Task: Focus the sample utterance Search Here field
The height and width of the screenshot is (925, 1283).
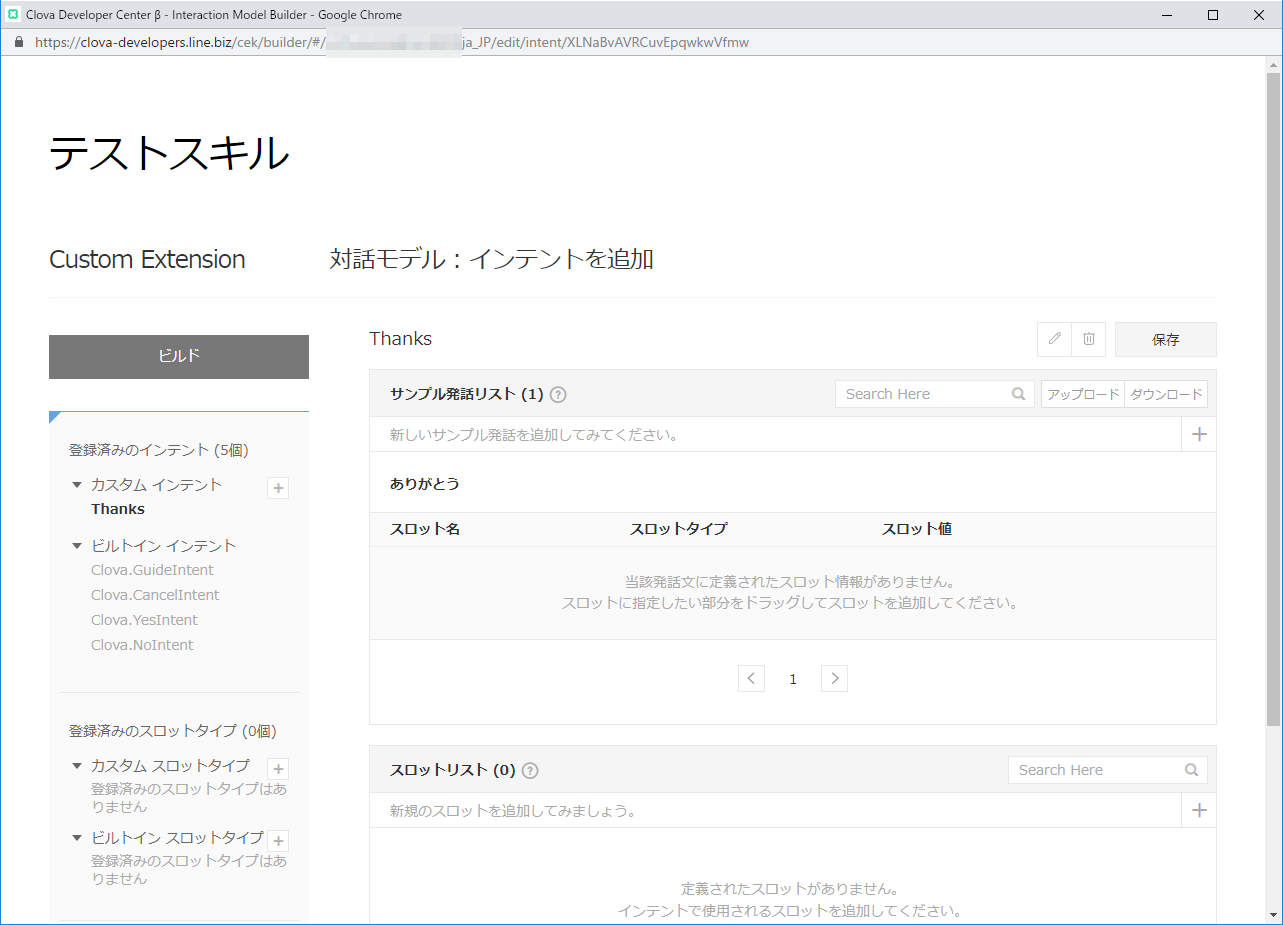Action: point(924,394)
